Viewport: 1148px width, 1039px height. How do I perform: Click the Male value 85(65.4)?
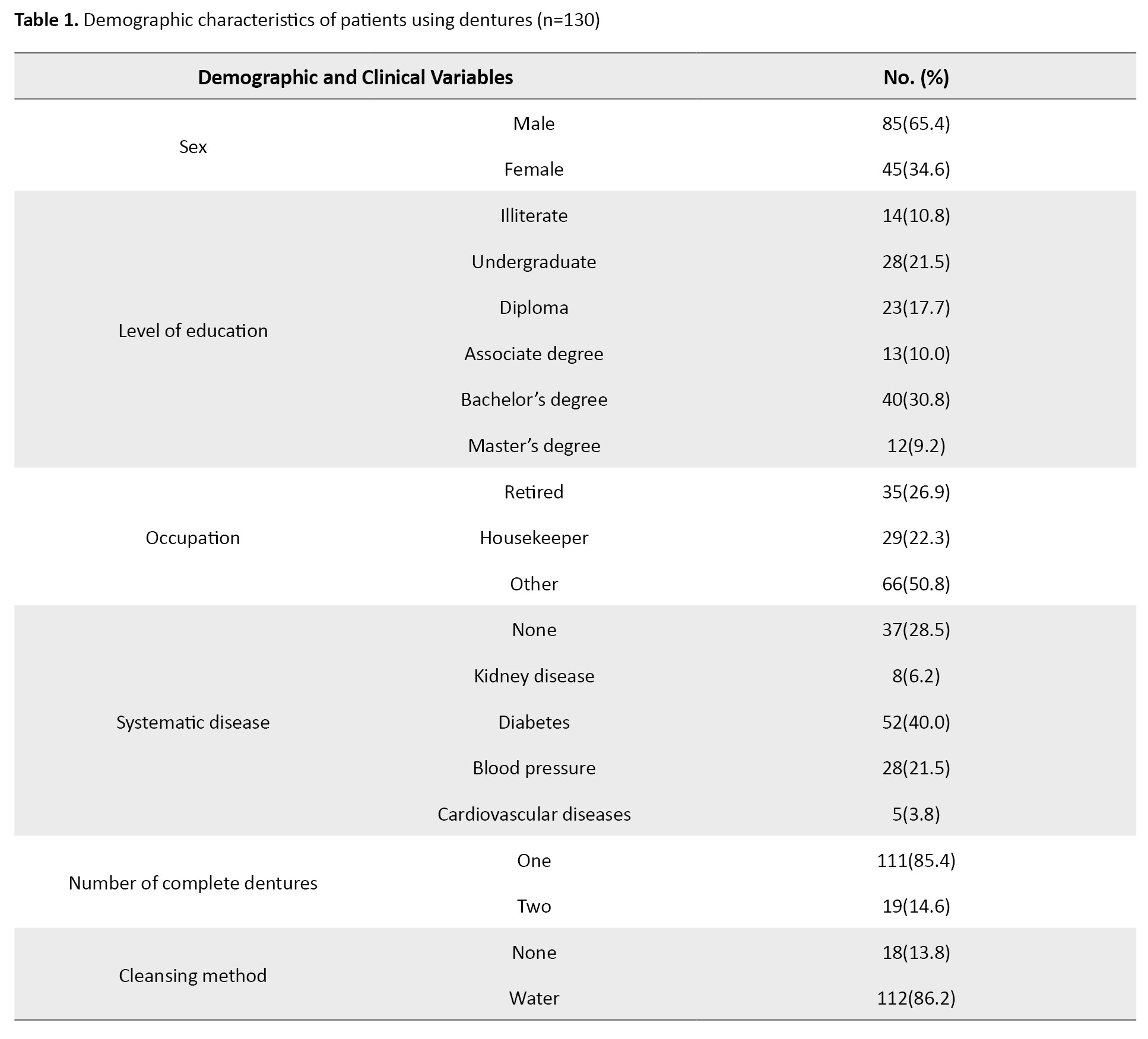click(x=916, y=123)
